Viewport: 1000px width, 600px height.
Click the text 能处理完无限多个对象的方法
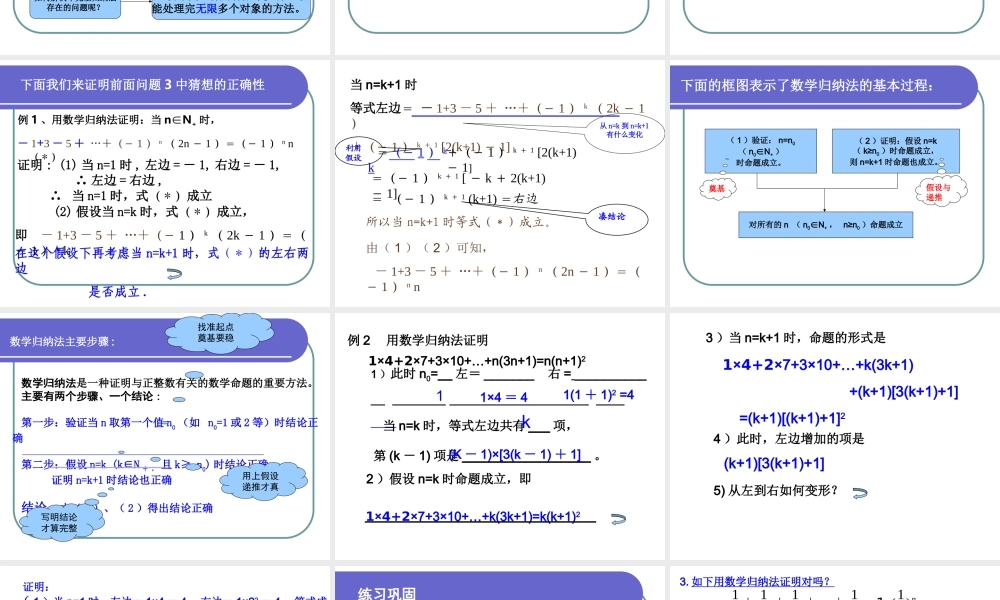coord(226,9)
